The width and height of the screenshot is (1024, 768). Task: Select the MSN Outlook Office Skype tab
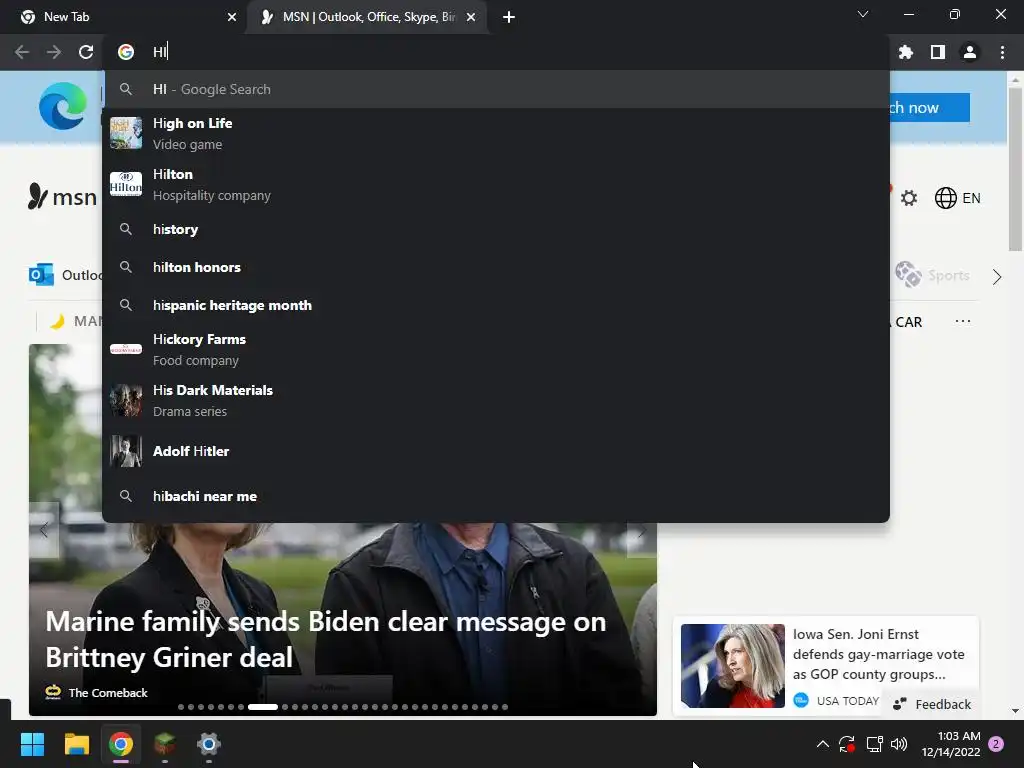368,17
